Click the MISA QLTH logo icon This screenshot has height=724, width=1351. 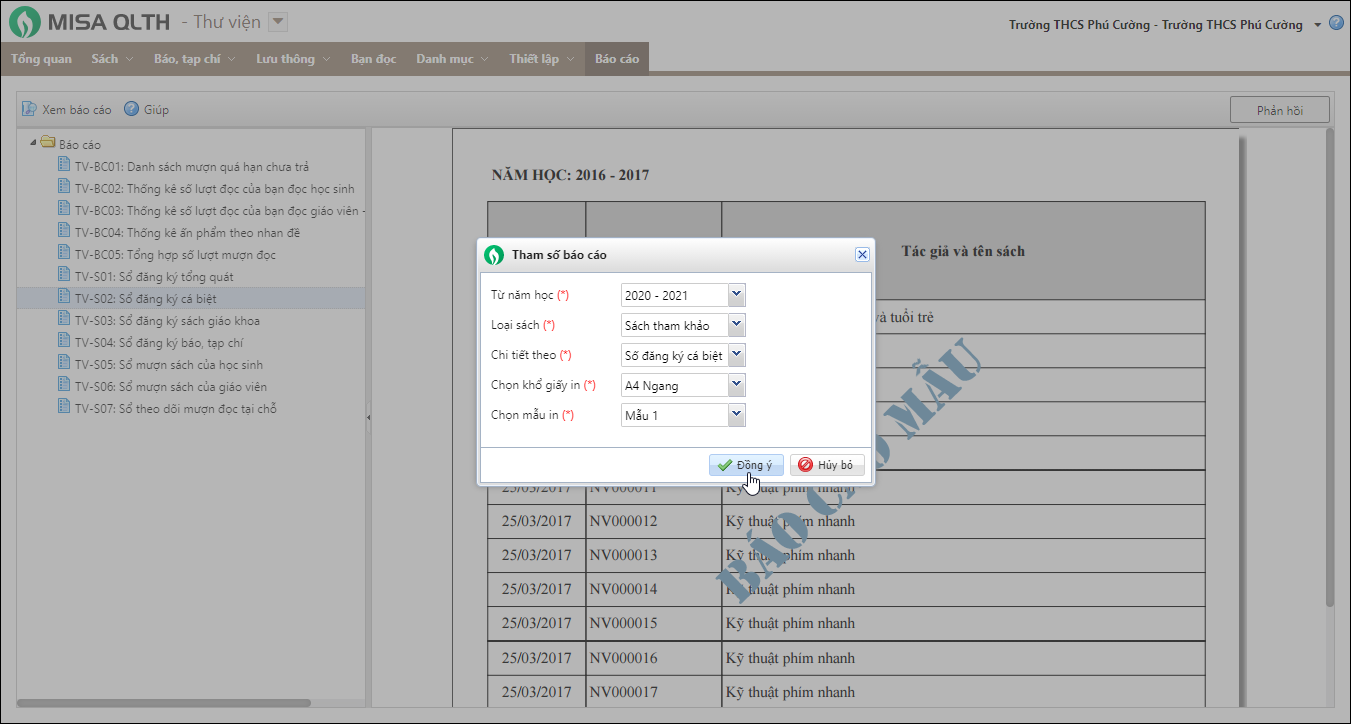(x=25, y=22)
